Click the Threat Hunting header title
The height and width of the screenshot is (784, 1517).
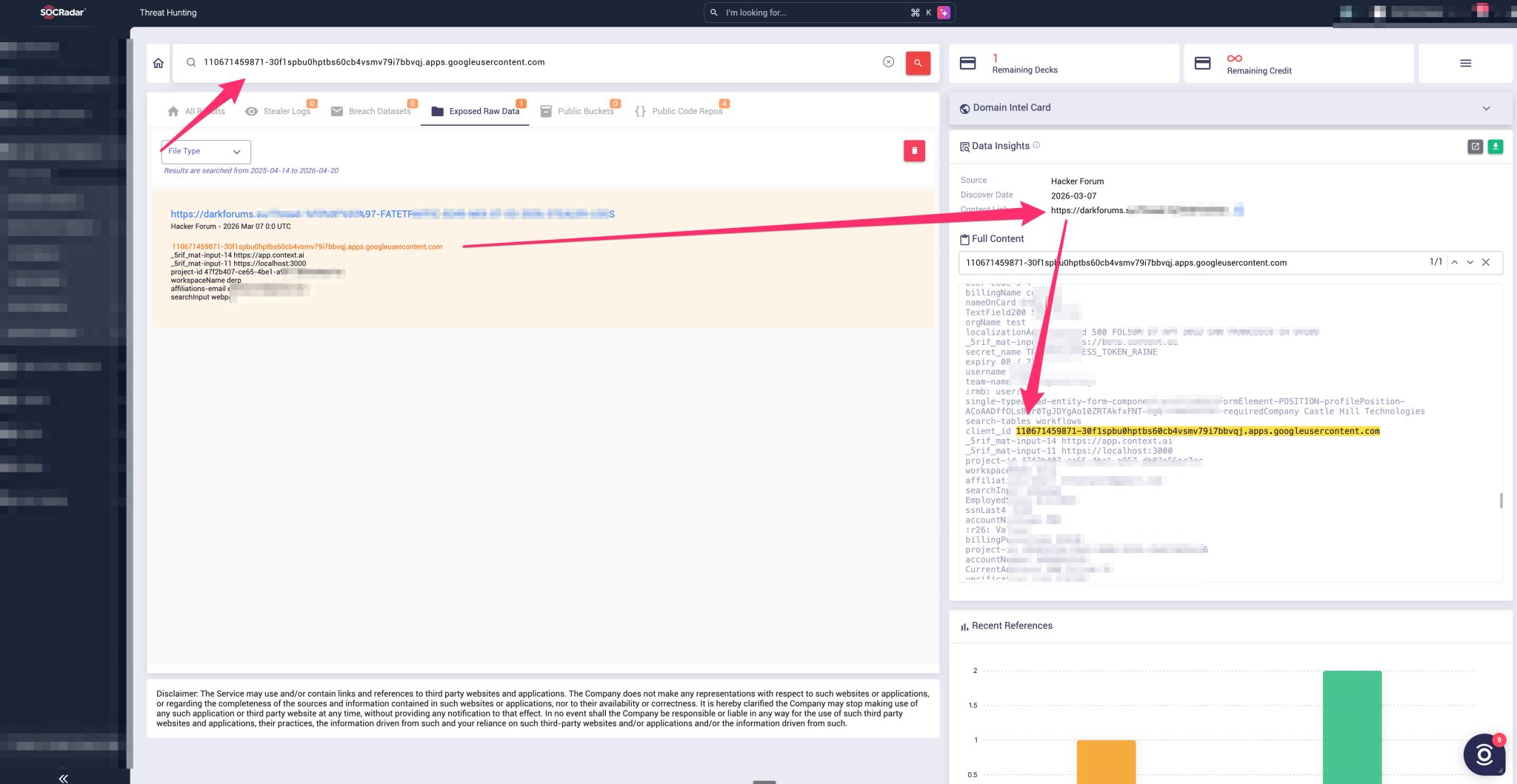[x=168, y=13]
